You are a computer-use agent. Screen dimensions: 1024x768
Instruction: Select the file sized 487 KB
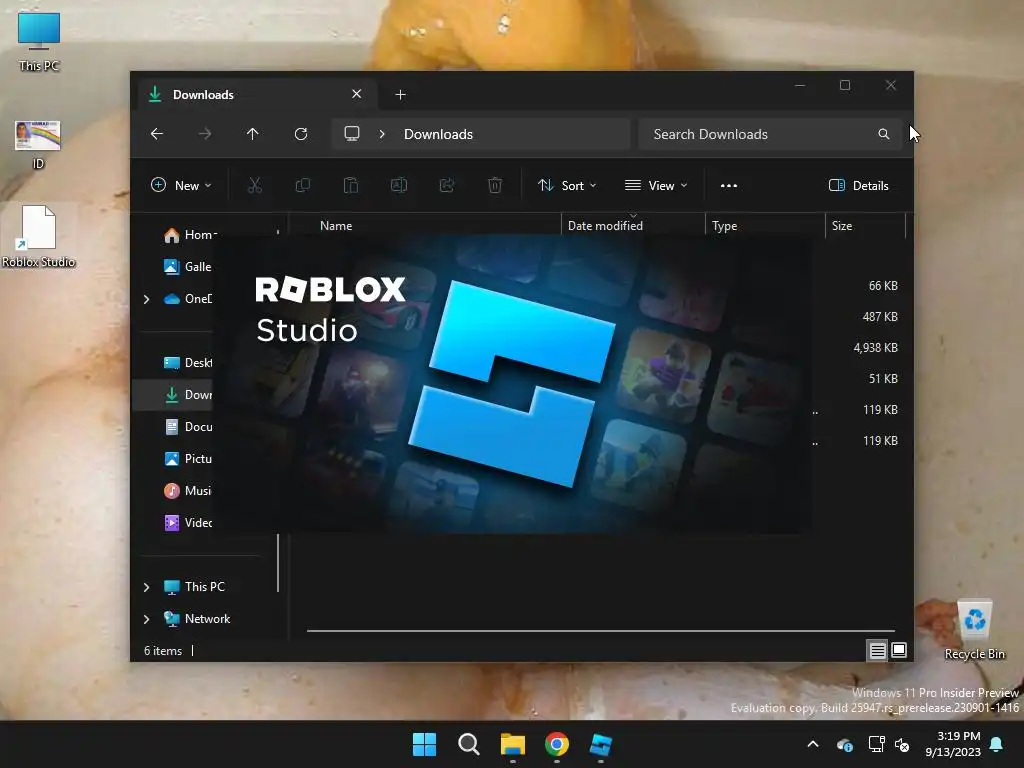click(880, 317)
